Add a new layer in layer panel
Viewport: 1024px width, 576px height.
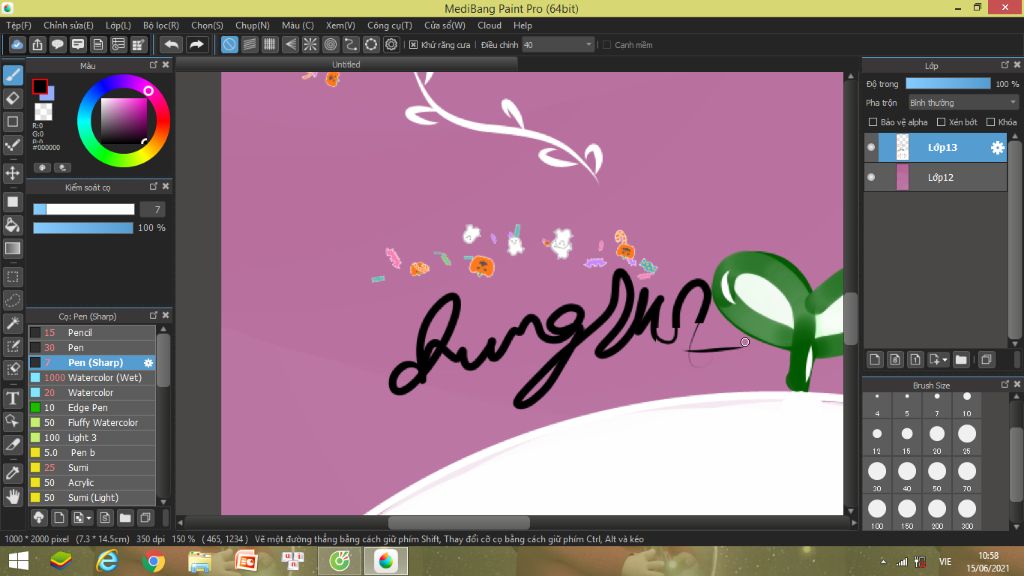[875, 359]
